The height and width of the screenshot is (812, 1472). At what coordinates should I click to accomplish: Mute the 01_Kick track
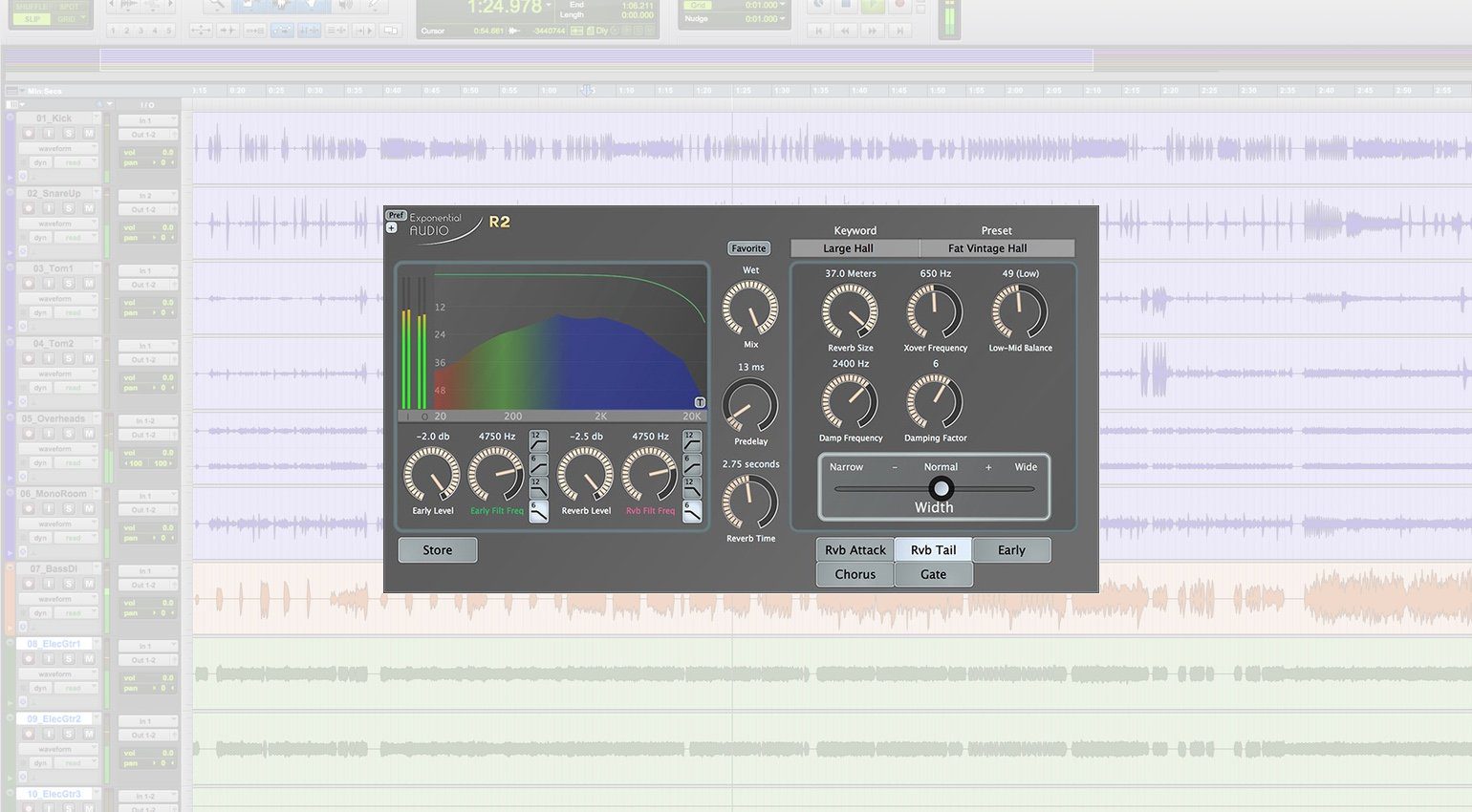pos(89,133)
